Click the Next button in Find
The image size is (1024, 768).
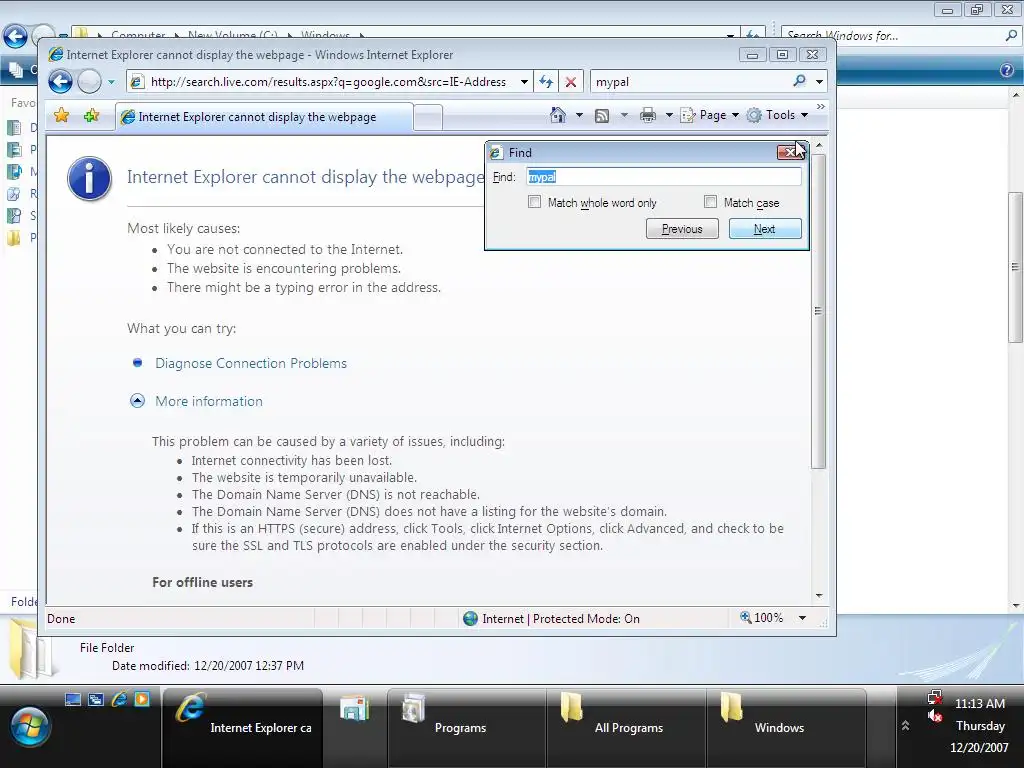pyautogui.click(x=765, y=229)
